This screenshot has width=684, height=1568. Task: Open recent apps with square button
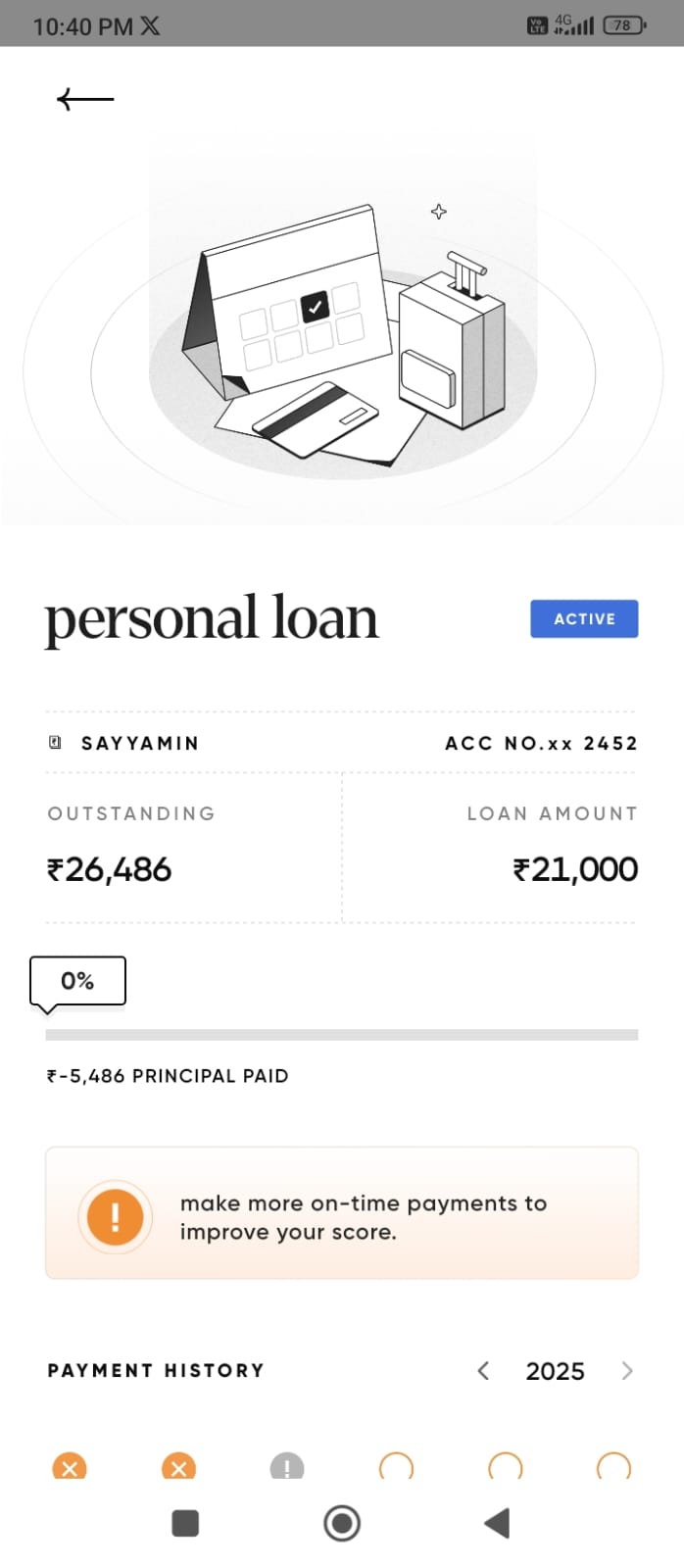[x=185, y=1523]
